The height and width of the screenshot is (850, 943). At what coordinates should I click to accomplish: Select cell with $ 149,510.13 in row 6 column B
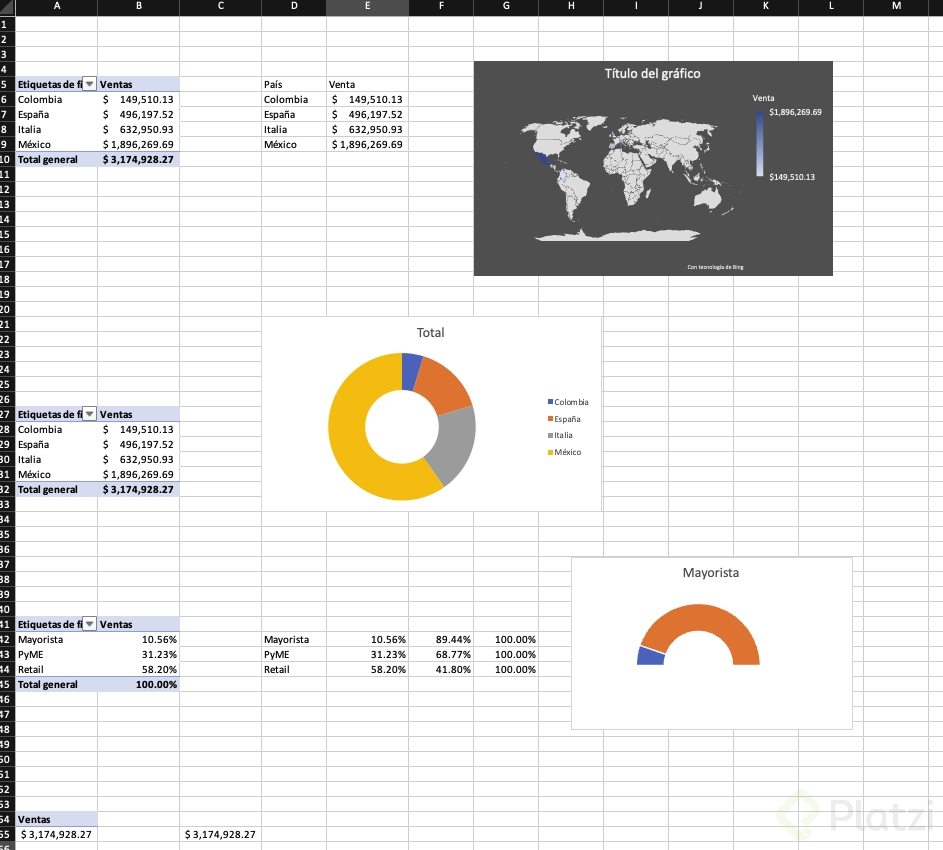click(x=138, y=99)
